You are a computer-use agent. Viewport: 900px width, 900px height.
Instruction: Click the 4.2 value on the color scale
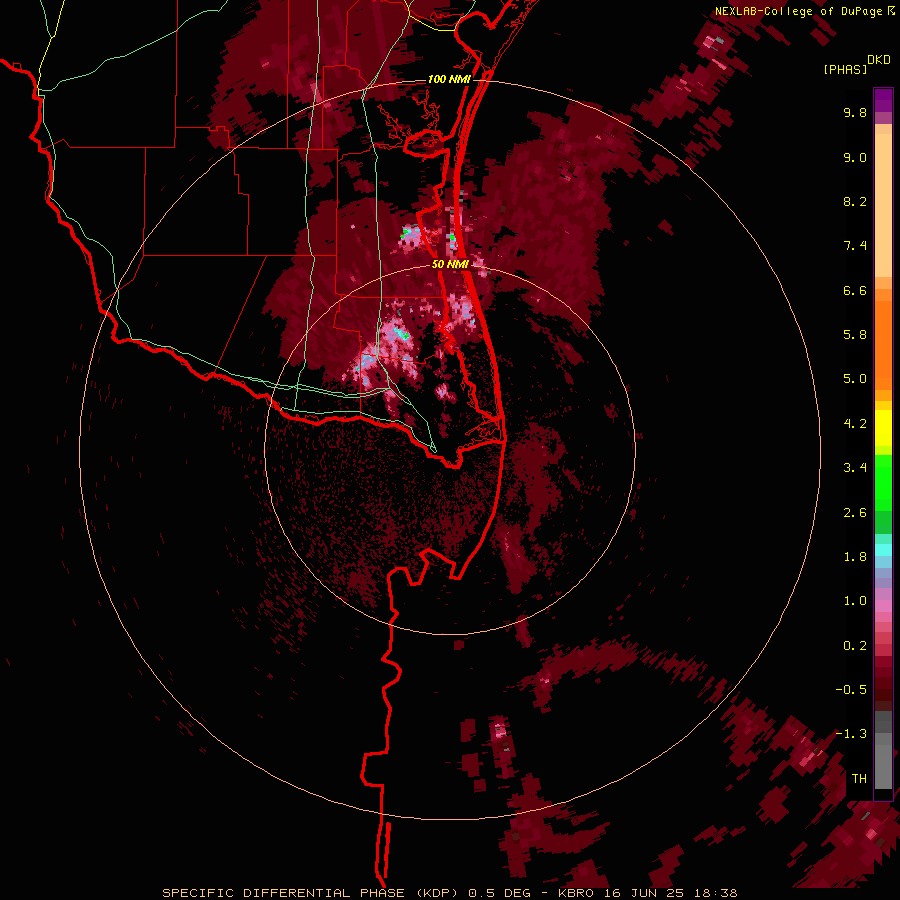pos(855,424)
